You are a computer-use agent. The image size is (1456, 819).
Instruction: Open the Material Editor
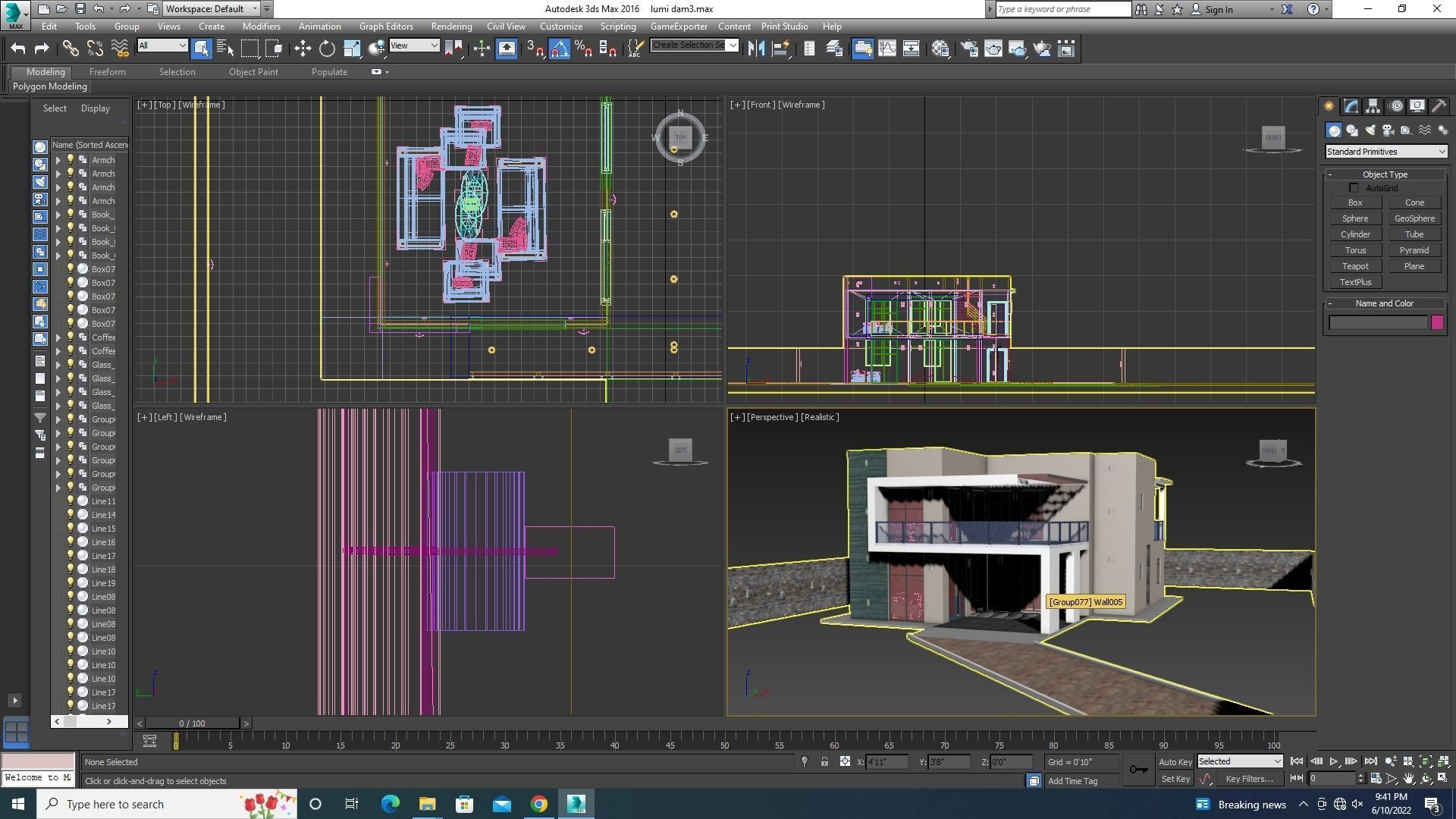[x=940, y=49]
